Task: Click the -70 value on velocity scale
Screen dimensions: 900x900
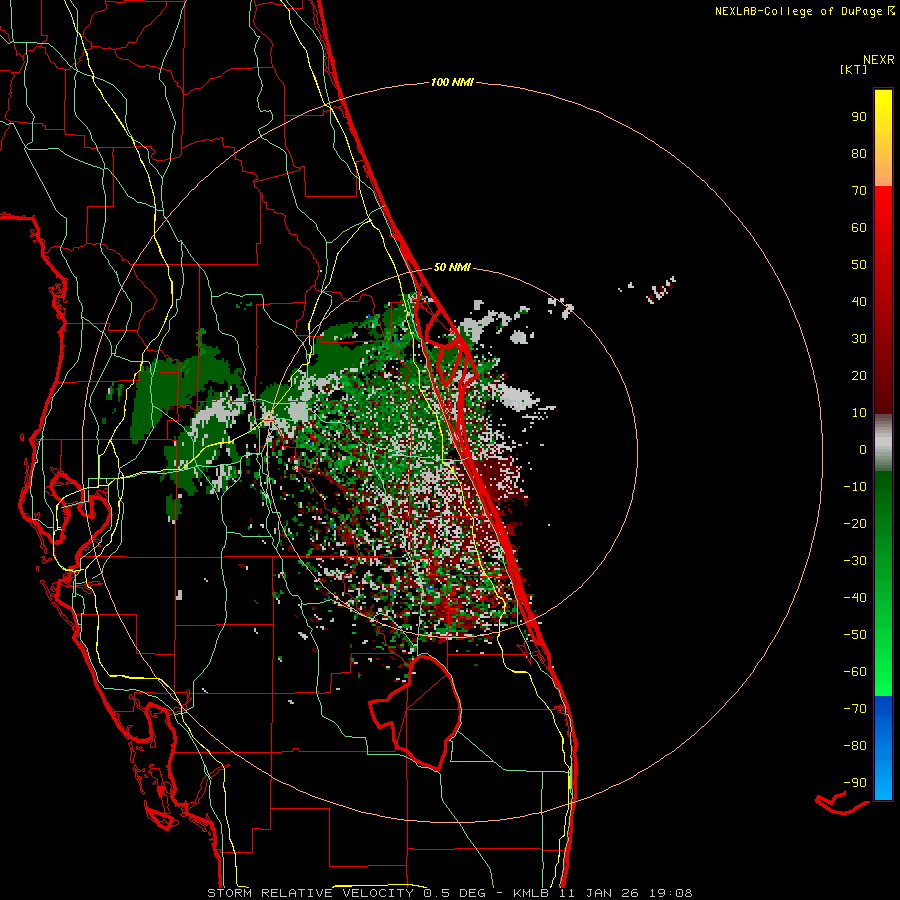Action: pos(855,709)
